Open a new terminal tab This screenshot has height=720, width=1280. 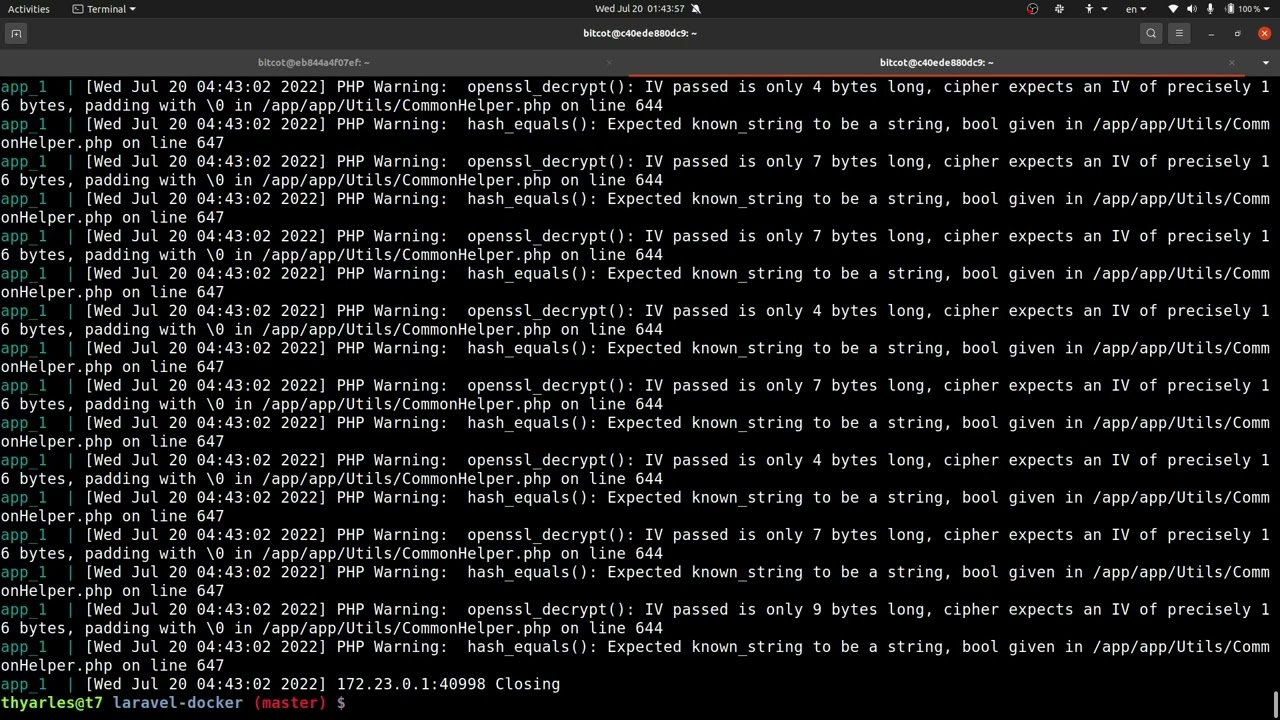coord(16,33)
